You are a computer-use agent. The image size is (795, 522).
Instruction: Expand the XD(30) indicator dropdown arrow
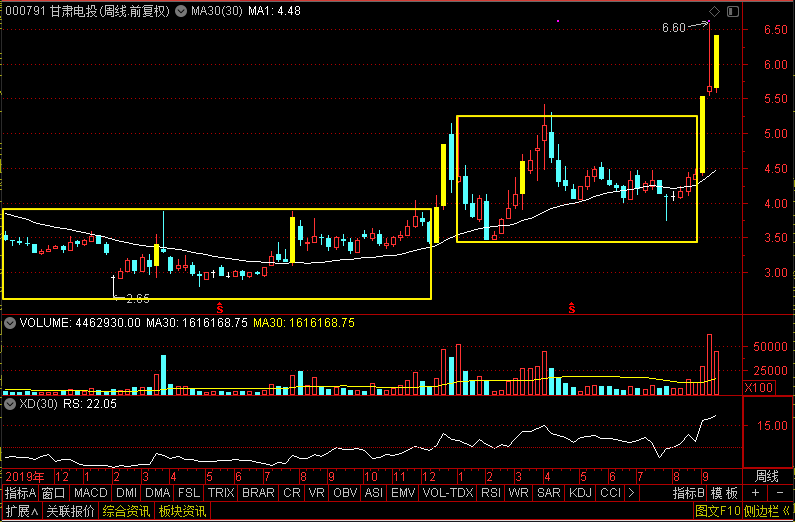[10, 404]
